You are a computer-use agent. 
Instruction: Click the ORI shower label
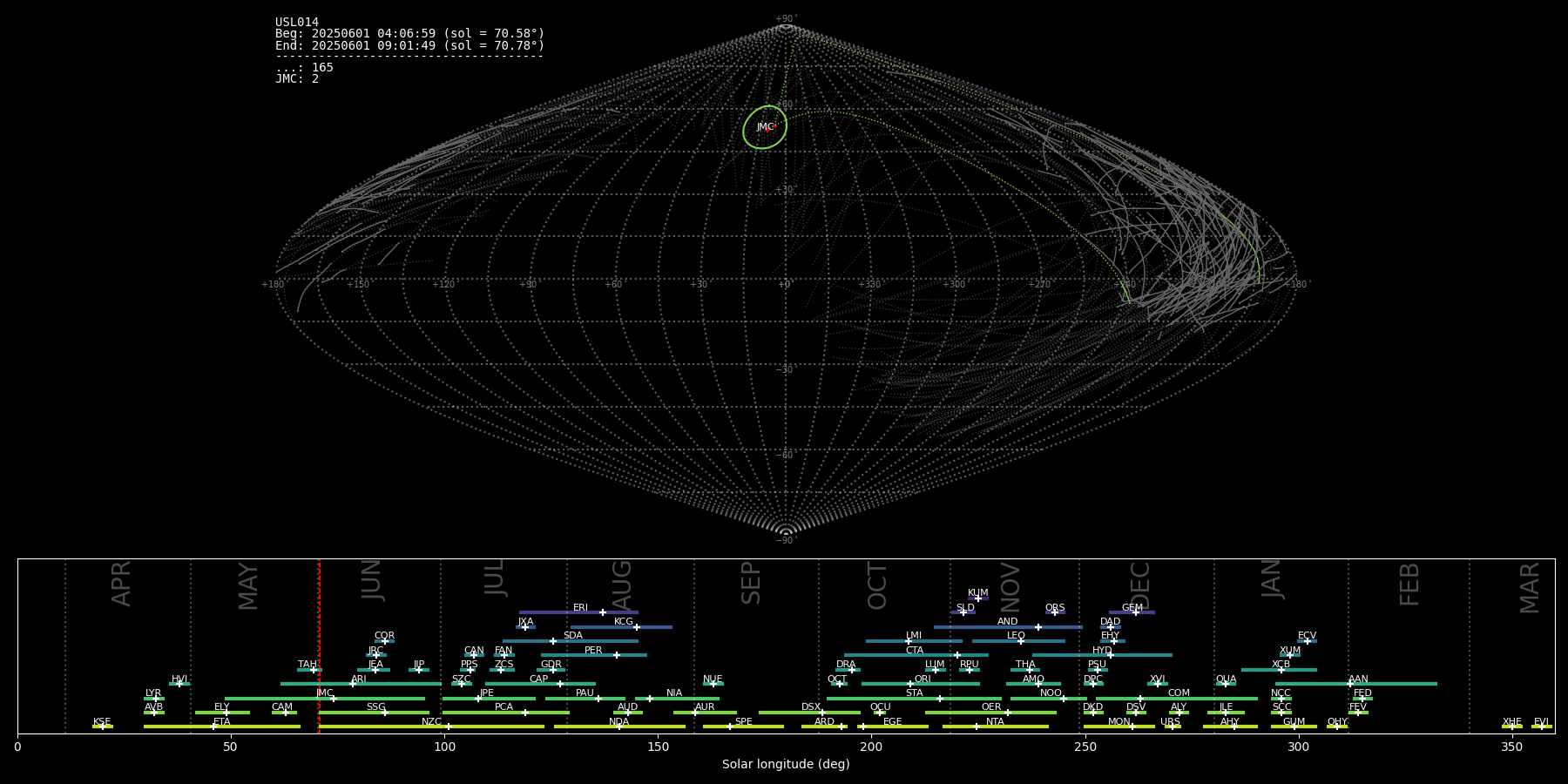923,679
